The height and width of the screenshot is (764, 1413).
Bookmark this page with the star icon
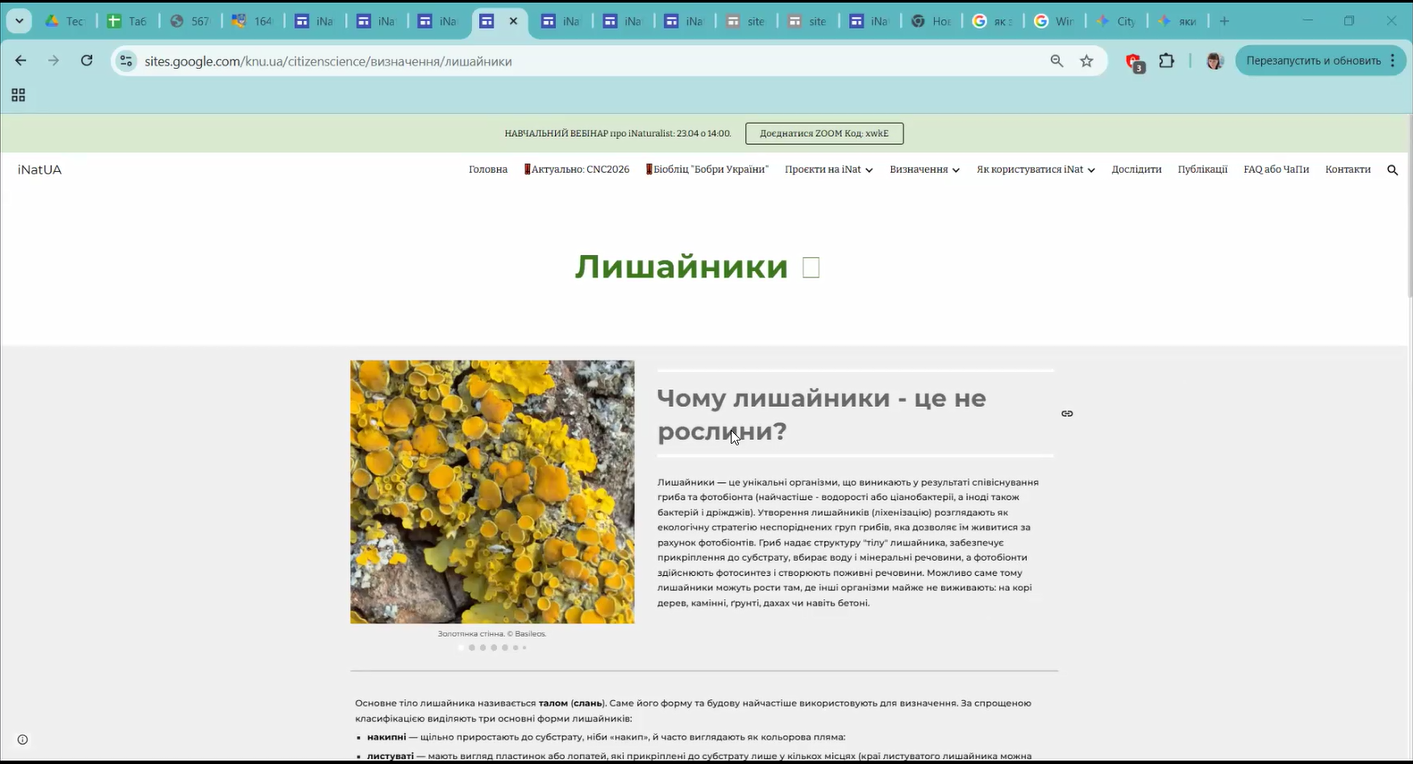[x=1087, y=61]
